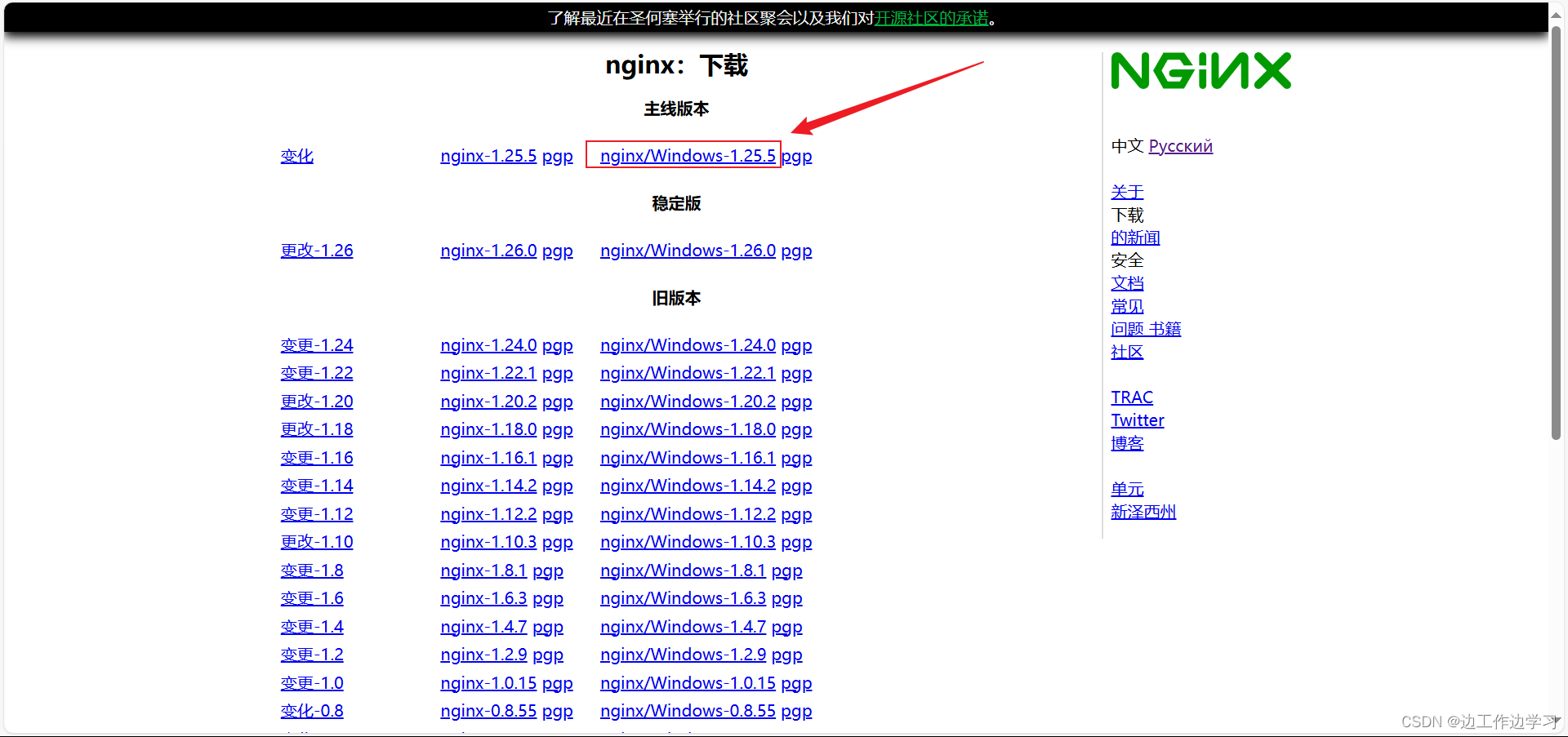Download nginx-1.26.0 stable source

488,251
